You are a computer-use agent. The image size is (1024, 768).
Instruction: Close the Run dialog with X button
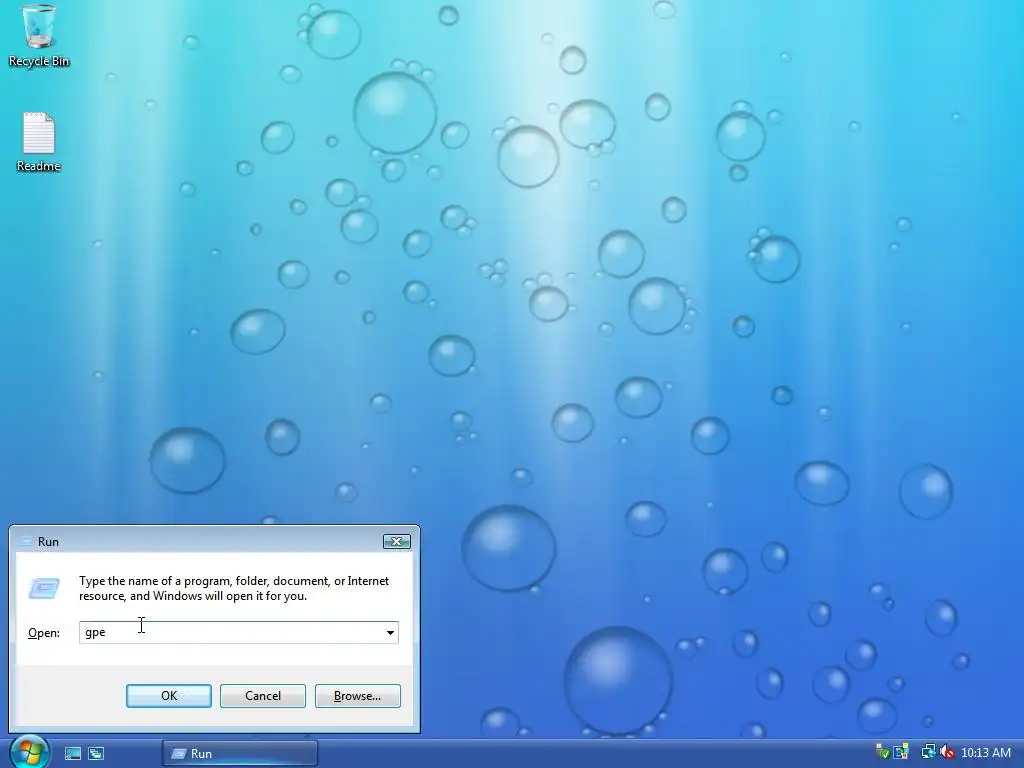click(x=396, y=541)
